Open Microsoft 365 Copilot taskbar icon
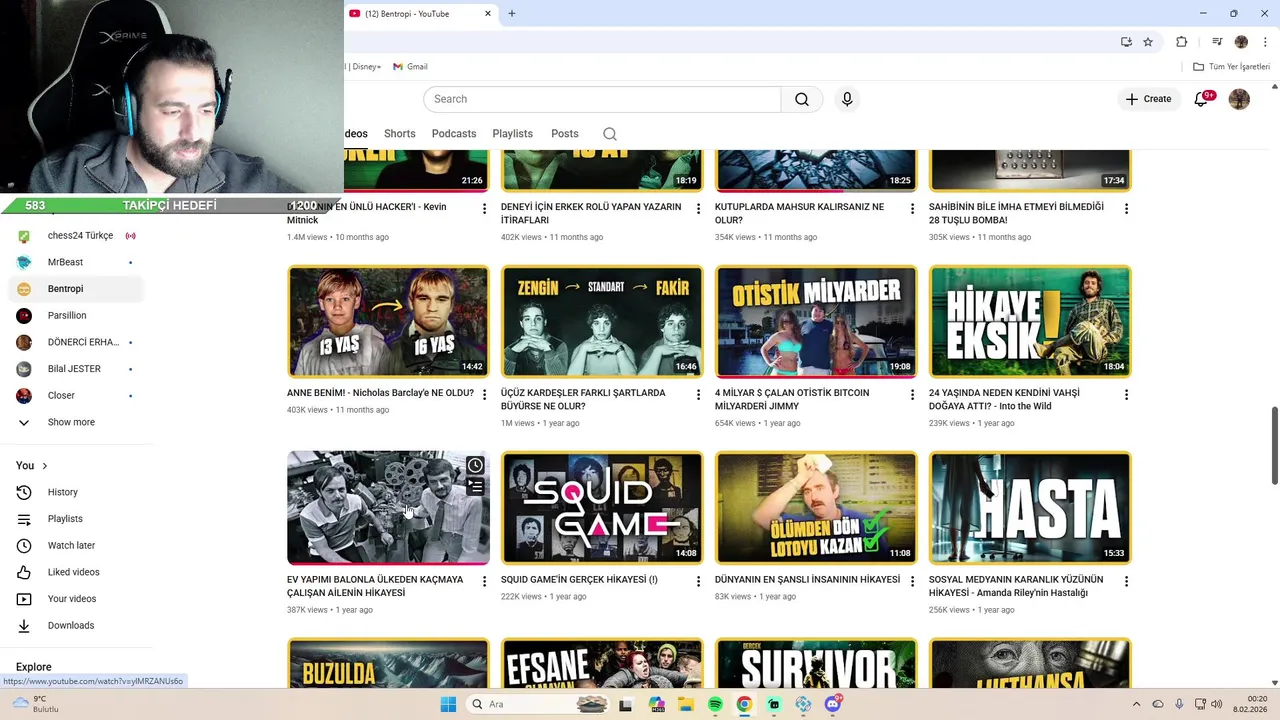Image resolution: width=1280 pixels, height=720 pixels. [x=657, y=704]
